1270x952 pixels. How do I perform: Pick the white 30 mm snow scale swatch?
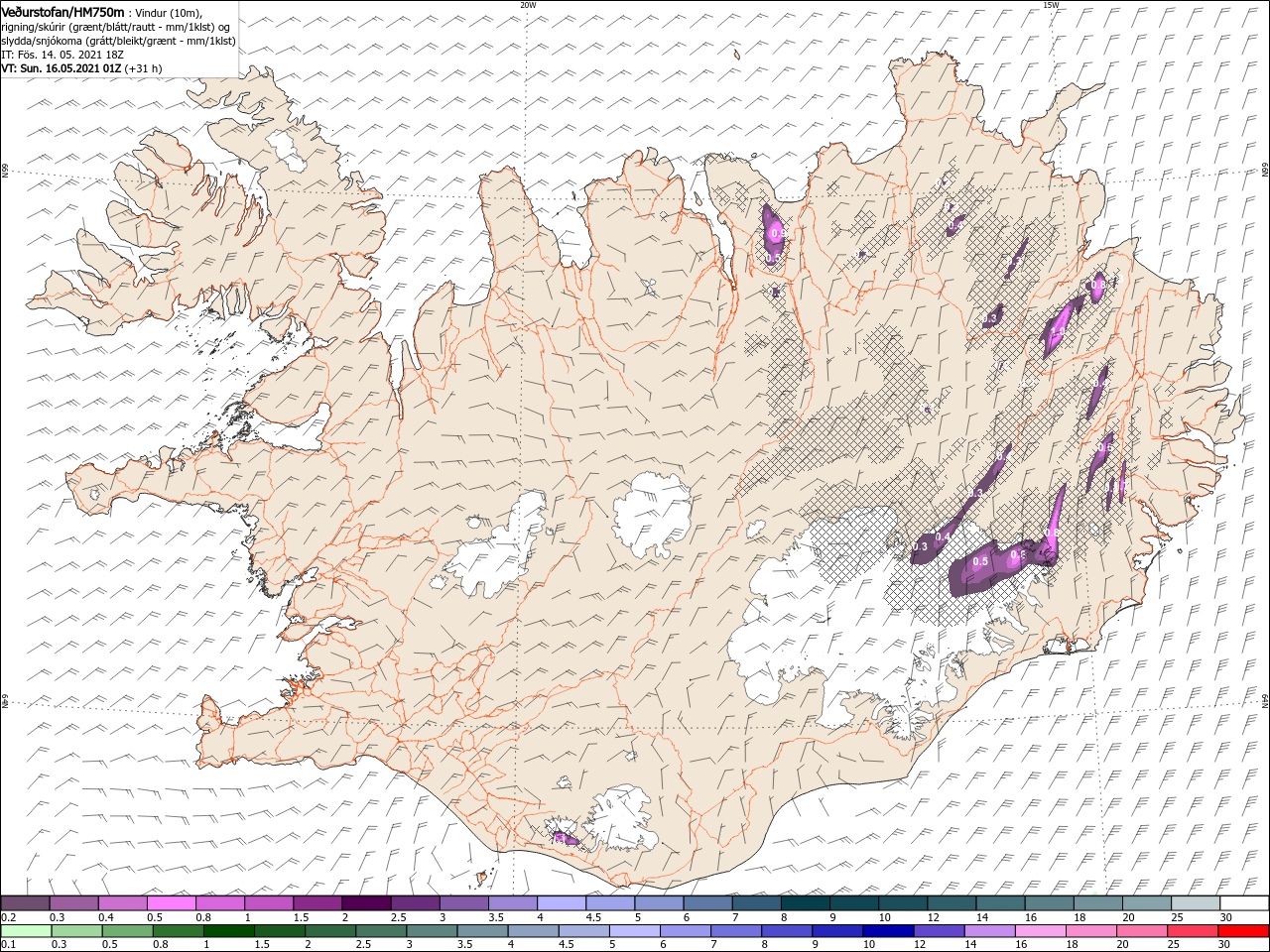click(x=1243, y=903)
